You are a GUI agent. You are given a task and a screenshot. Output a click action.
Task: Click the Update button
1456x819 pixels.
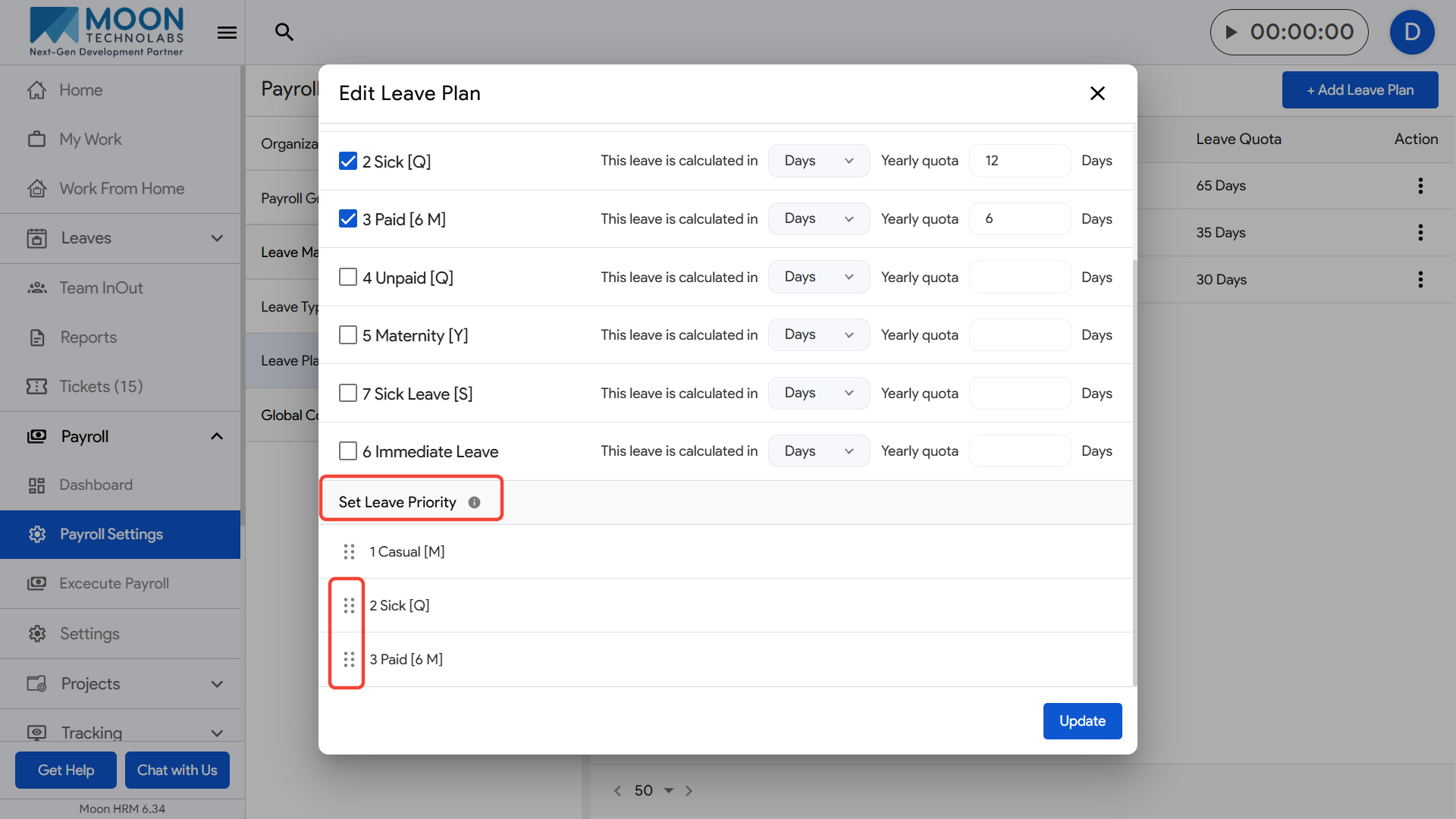(1082, 721)
